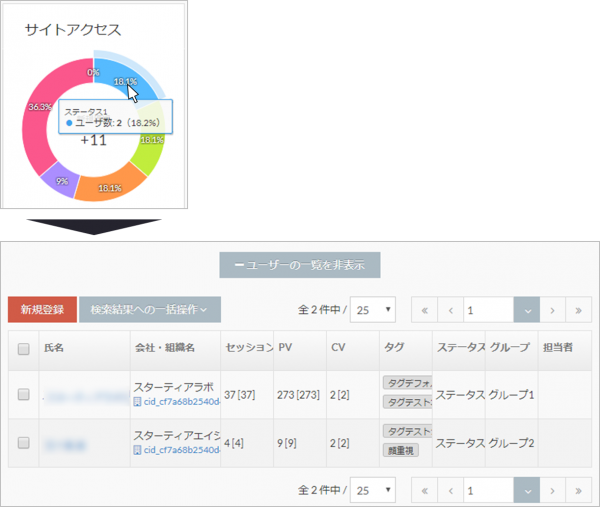Check the スターティアラボ row checkbox

pos(24,394)
